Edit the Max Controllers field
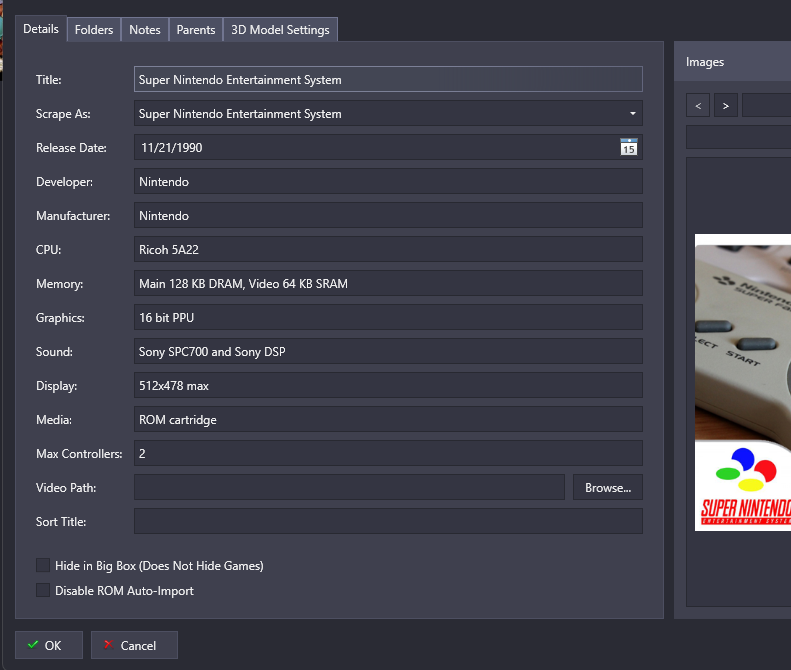Viewport: 791px width, 670px height. coord(388,454)
